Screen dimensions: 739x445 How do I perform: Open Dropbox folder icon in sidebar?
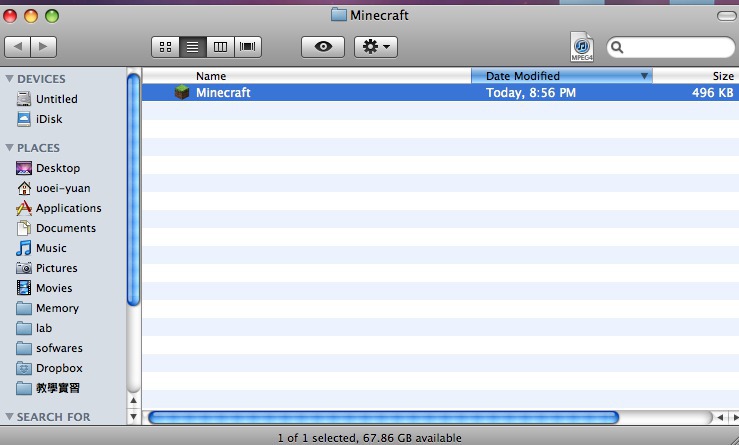24,368
